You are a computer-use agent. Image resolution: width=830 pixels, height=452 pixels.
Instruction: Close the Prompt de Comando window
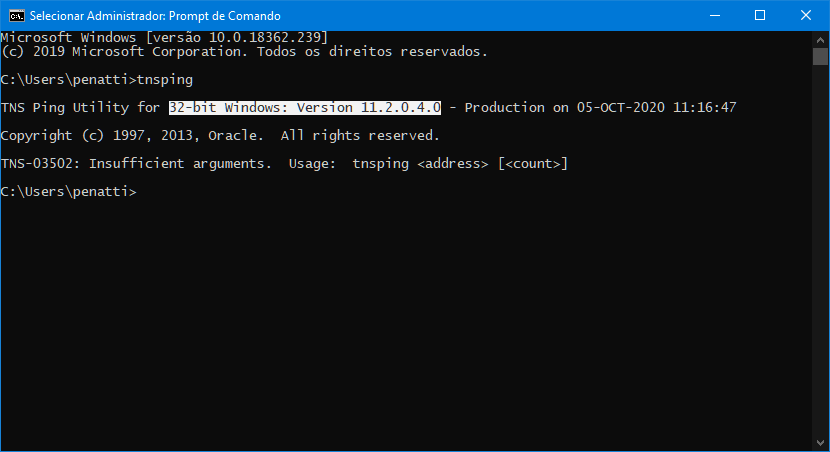click(x=806, y=15)
